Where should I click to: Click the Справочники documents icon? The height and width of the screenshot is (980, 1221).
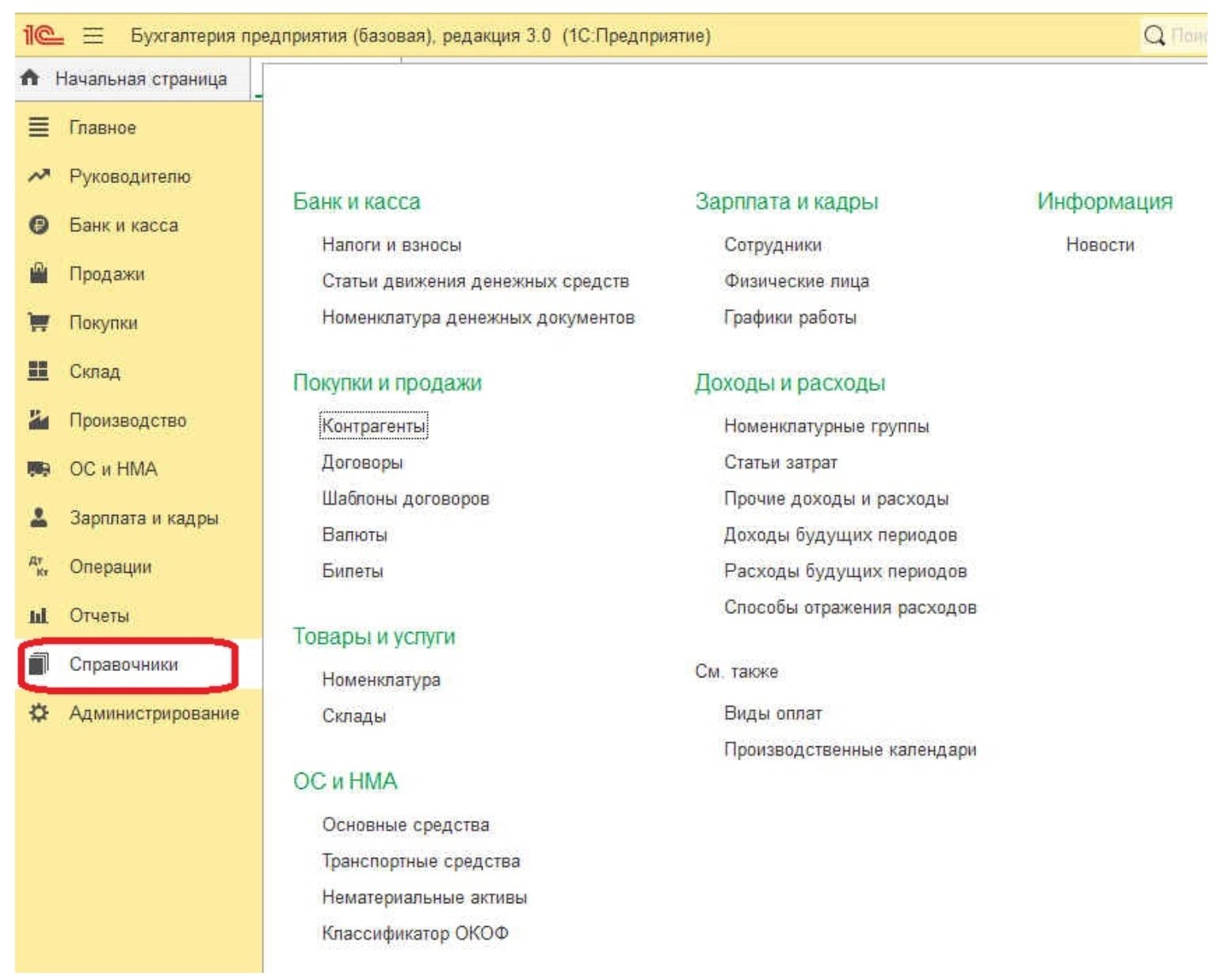(38, 664)
